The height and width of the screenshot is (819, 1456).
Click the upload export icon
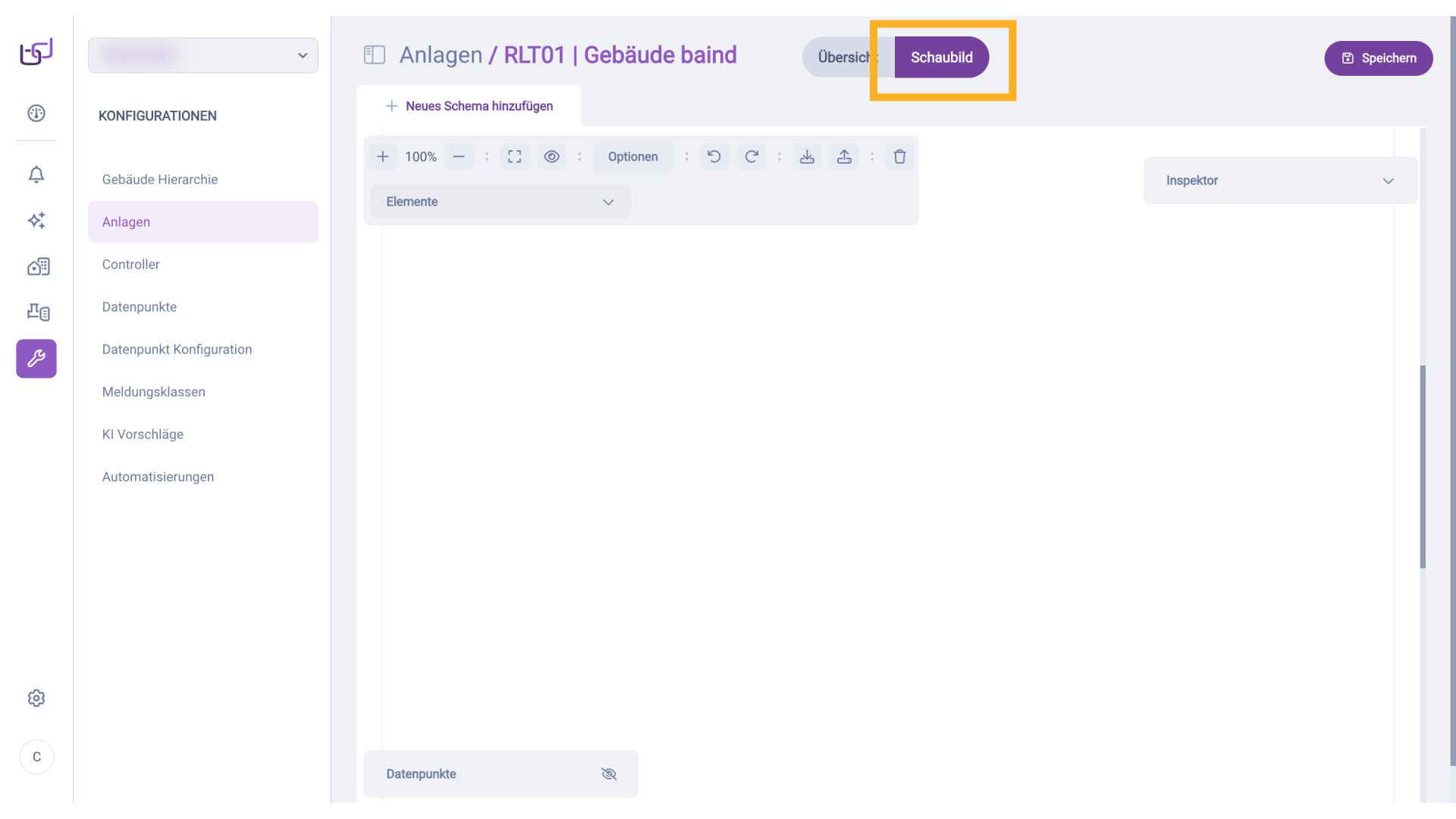pyautogui.click(x=844, y=157)
